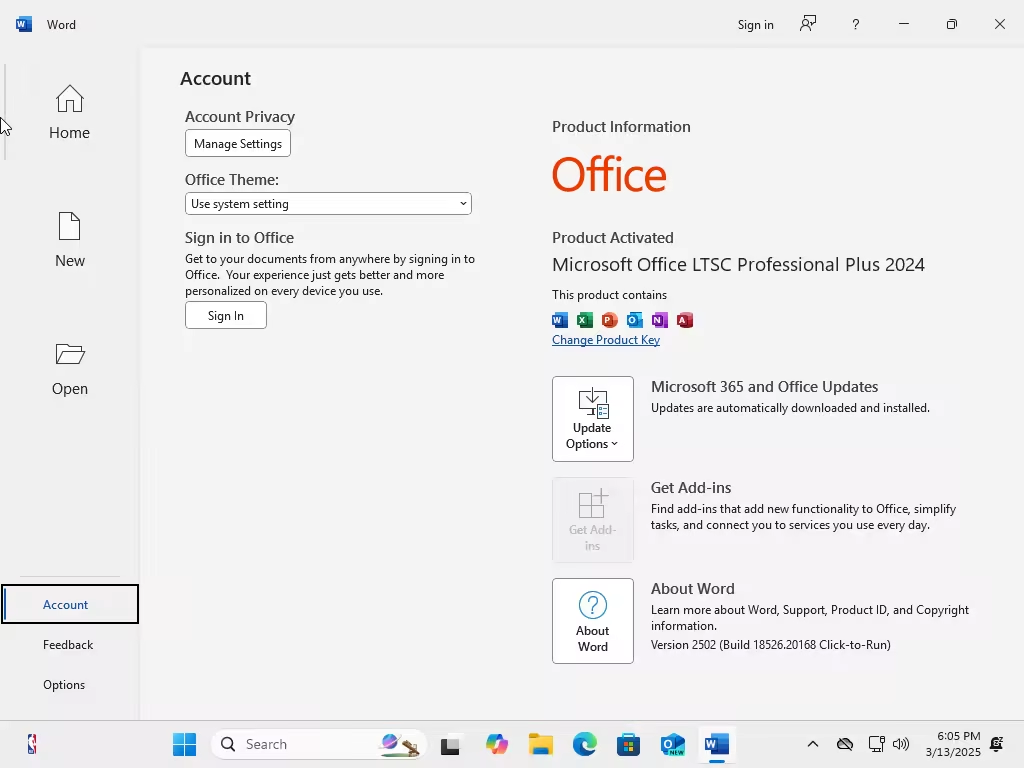Click the Excel icon under This product contains
This screenshot has width=1024, height=768.
click(x=584, y=320)
